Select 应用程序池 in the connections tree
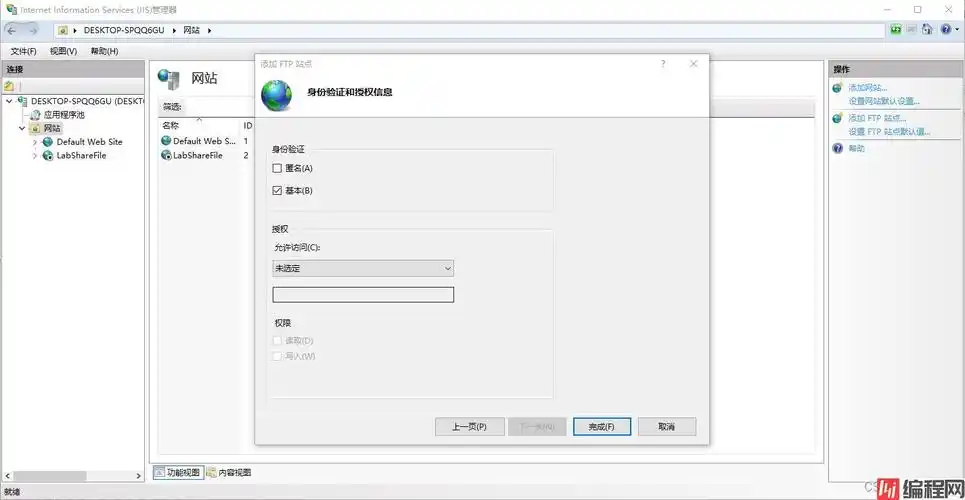 (64, 115)
